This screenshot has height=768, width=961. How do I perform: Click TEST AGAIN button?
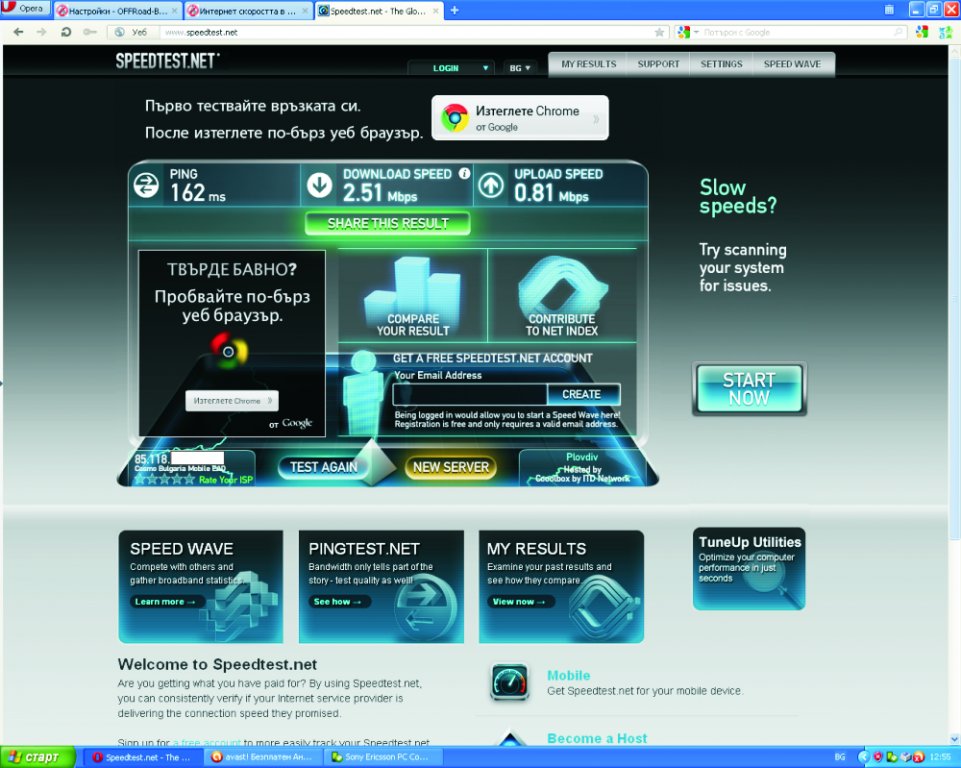click(324, 467)
